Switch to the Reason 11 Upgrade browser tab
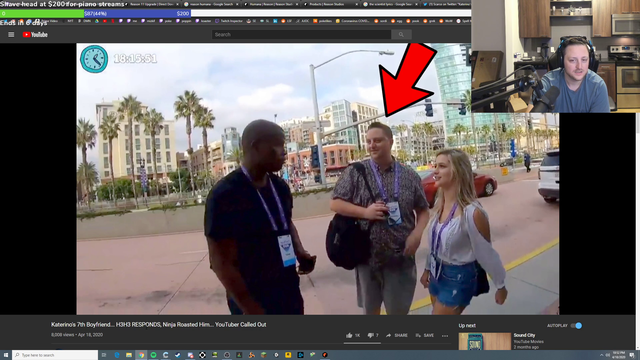This screenshot has width=640, height=360. coord(152,4)
